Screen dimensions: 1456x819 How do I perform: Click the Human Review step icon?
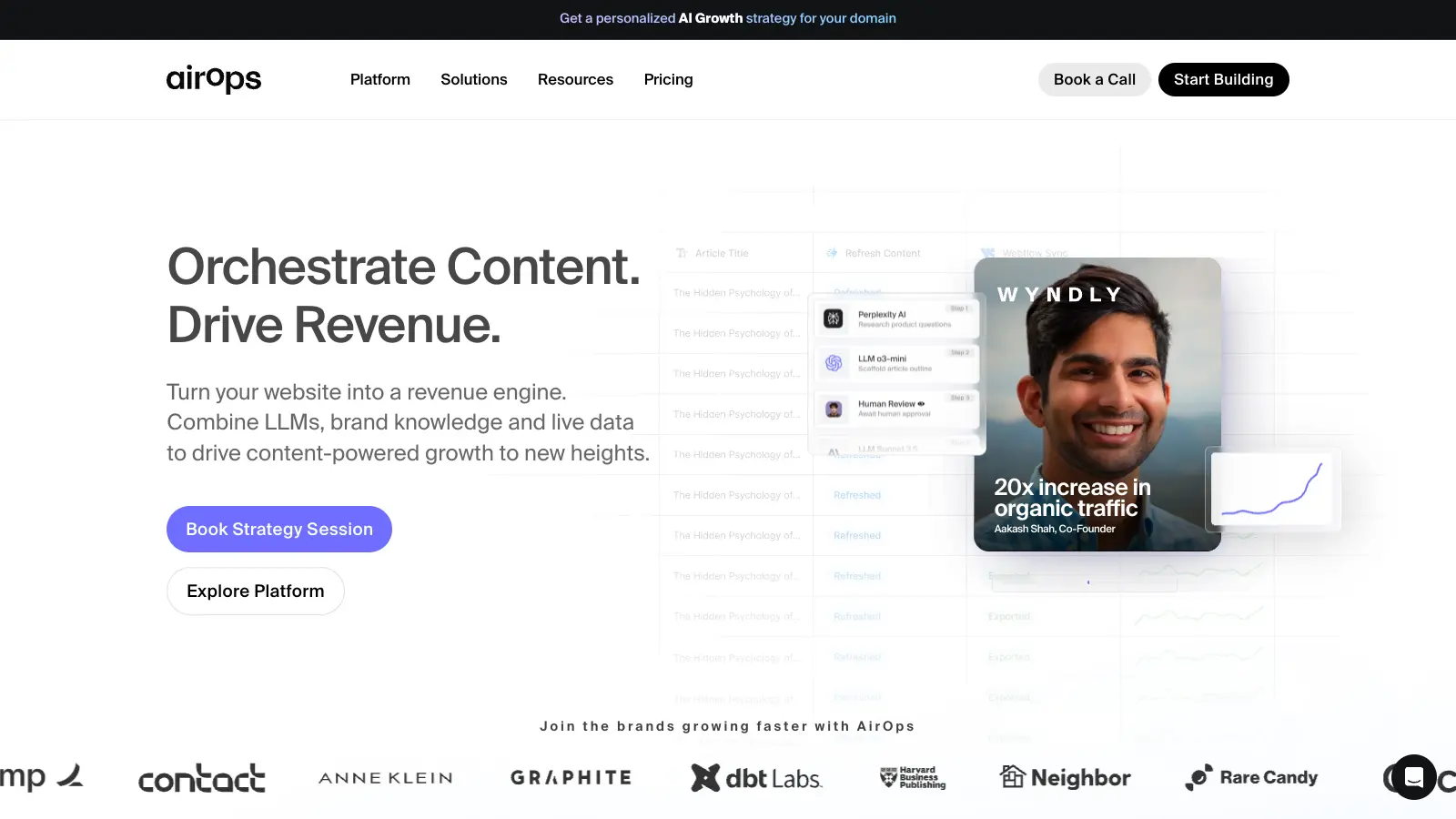coord(834,409)
